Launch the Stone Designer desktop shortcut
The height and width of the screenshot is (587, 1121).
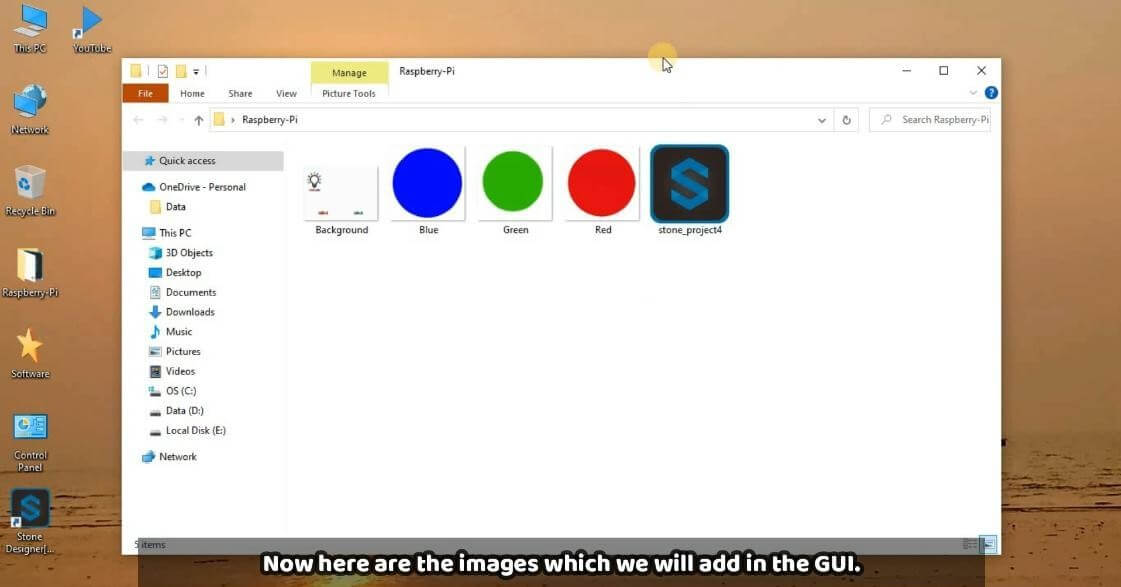click(30, 522)
